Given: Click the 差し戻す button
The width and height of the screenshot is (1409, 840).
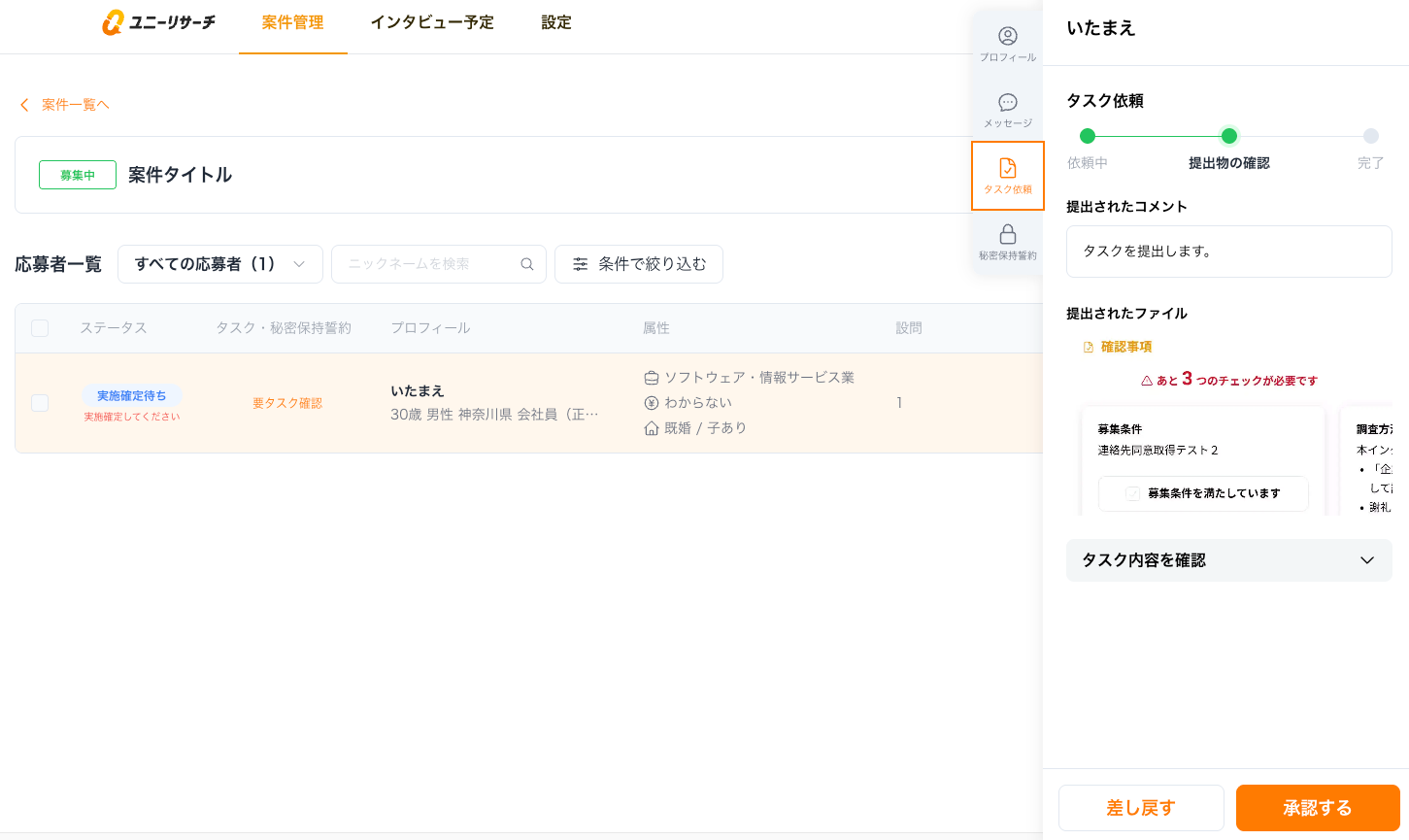Looking at the screenshot, I should tap(1141, 808).
